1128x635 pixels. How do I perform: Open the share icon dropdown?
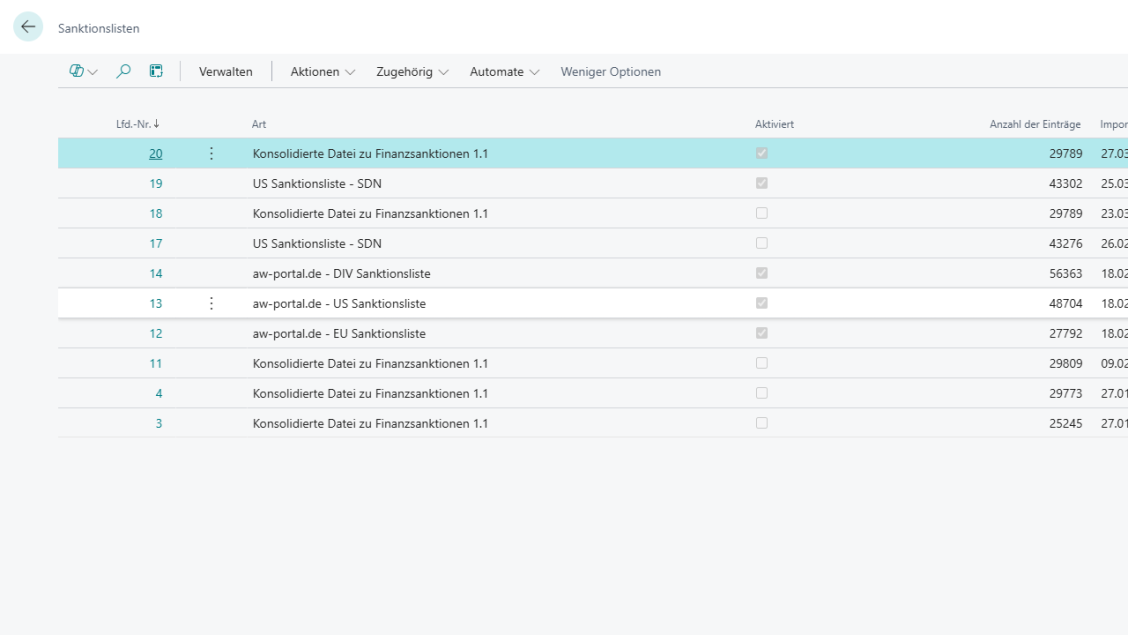tap(83, 71)
